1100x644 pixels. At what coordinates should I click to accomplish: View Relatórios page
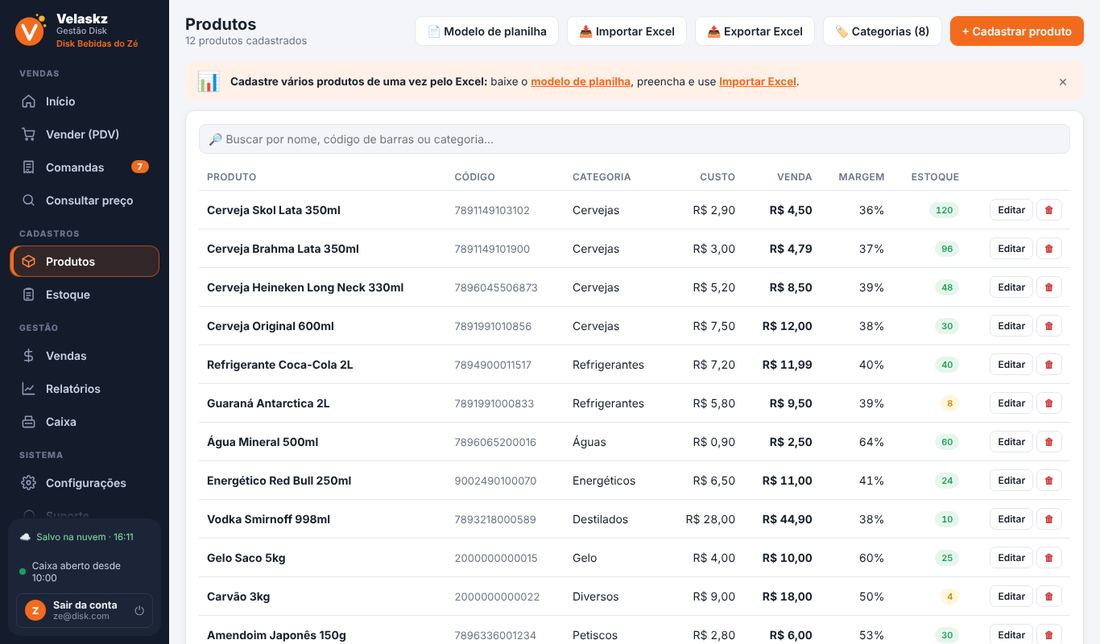tap(85, 388)
